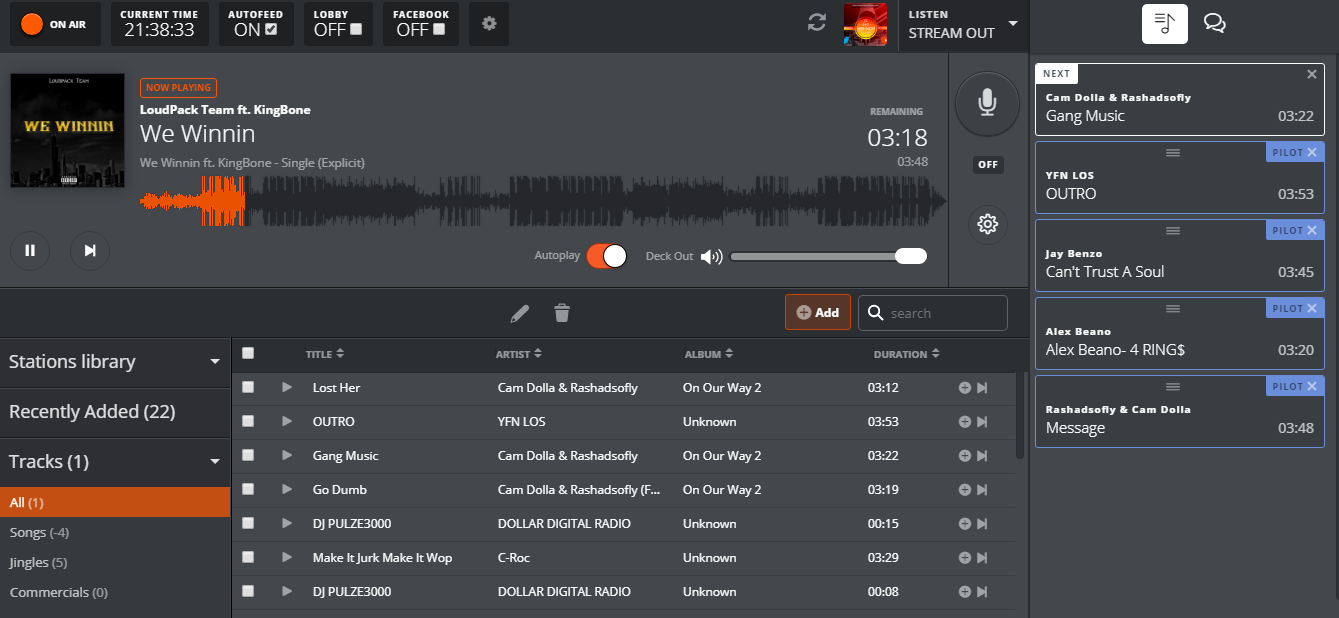The width and height of the screenshot is (1339, 618).
Task: Switch off the Autoplay toggle
Action: [x=607, y=256]
